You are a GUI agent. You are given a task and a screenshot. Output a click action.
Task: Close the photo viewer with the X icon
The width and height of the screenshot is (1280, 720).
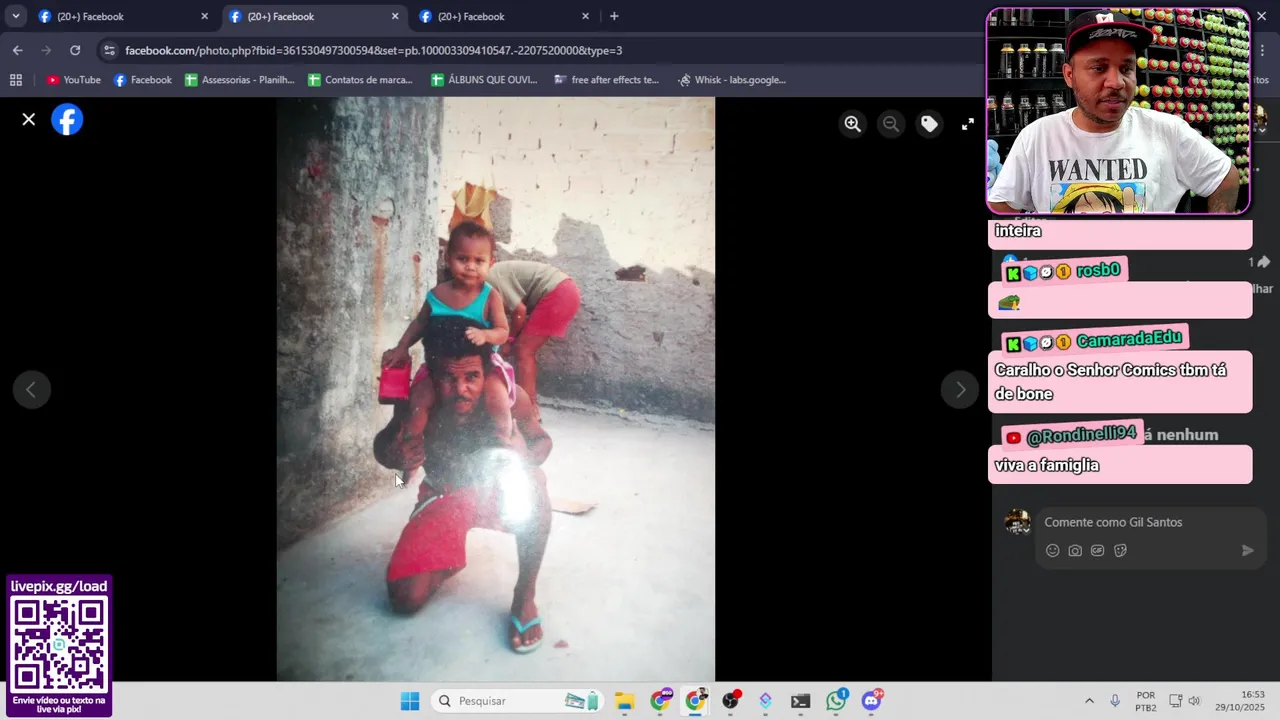tap(29, 119)
